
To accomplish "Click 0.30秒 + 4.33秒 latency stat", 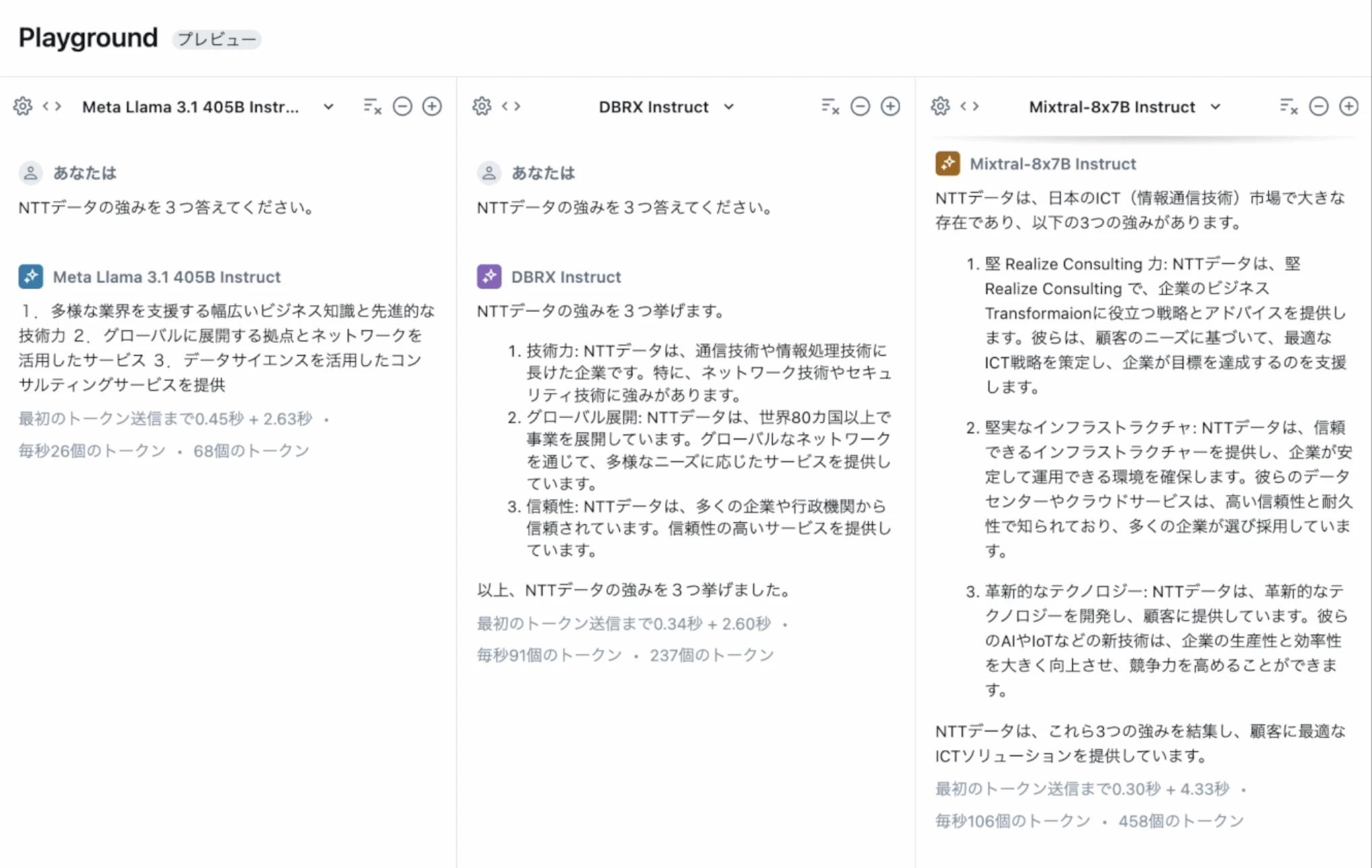I will pyautogui.click(x=1171, y=789).
